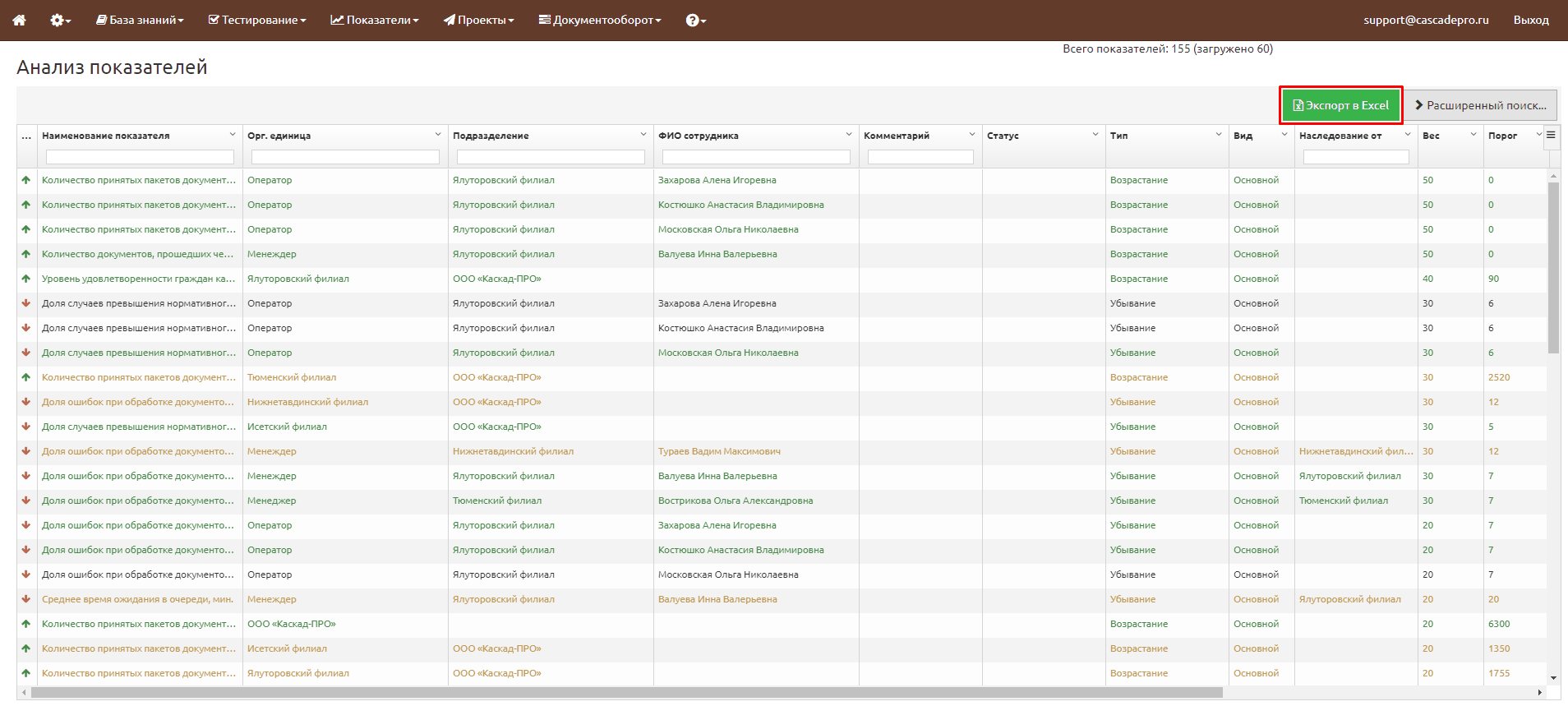Click the Порог value 1755
This screenshot has width=1568, height=706.
coord(1499,673)
